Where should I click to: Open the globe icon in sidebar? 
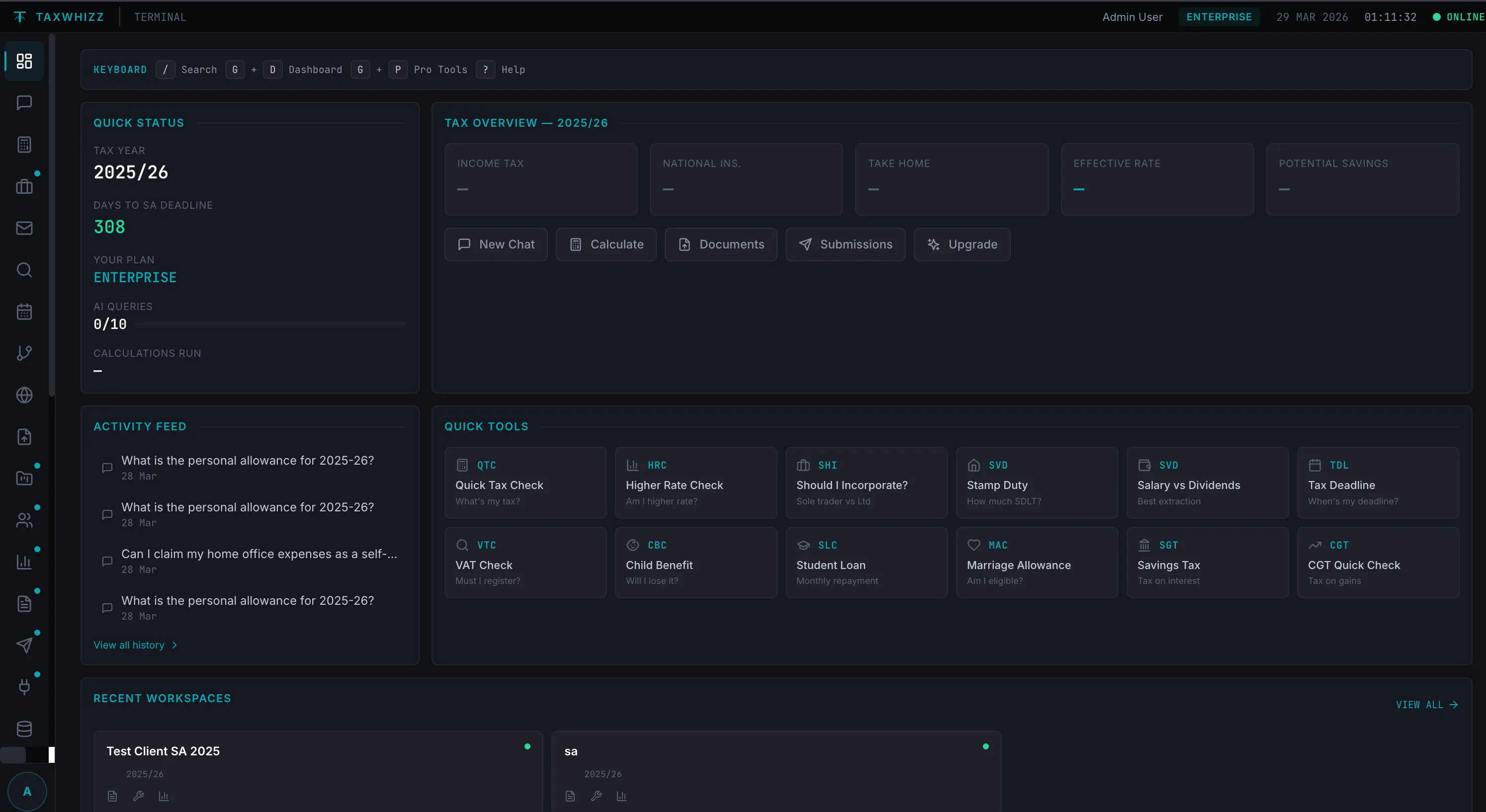[x=24, y=395]
